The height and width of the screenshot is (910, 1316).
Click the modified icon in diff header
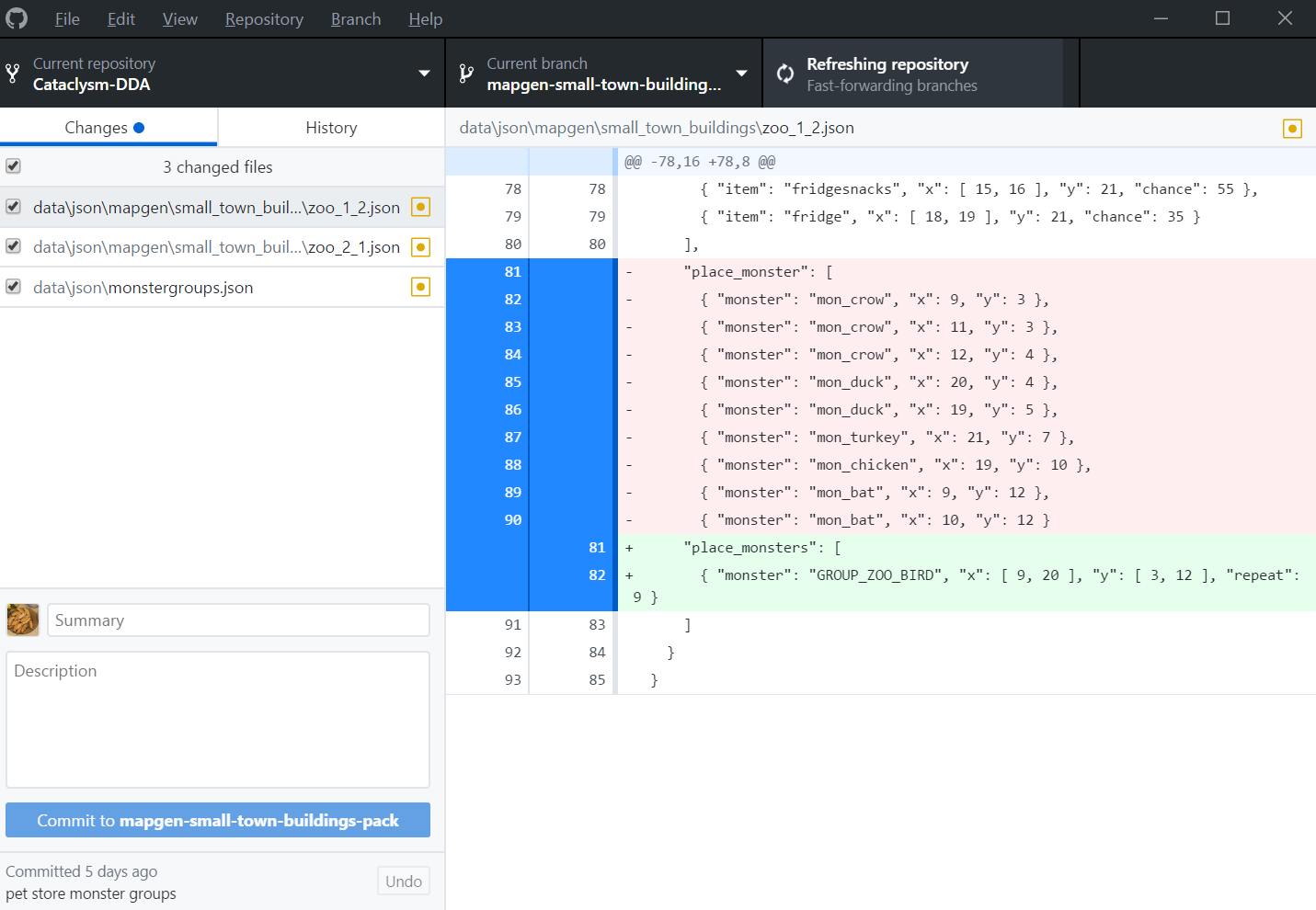(x=1292, y=128)
